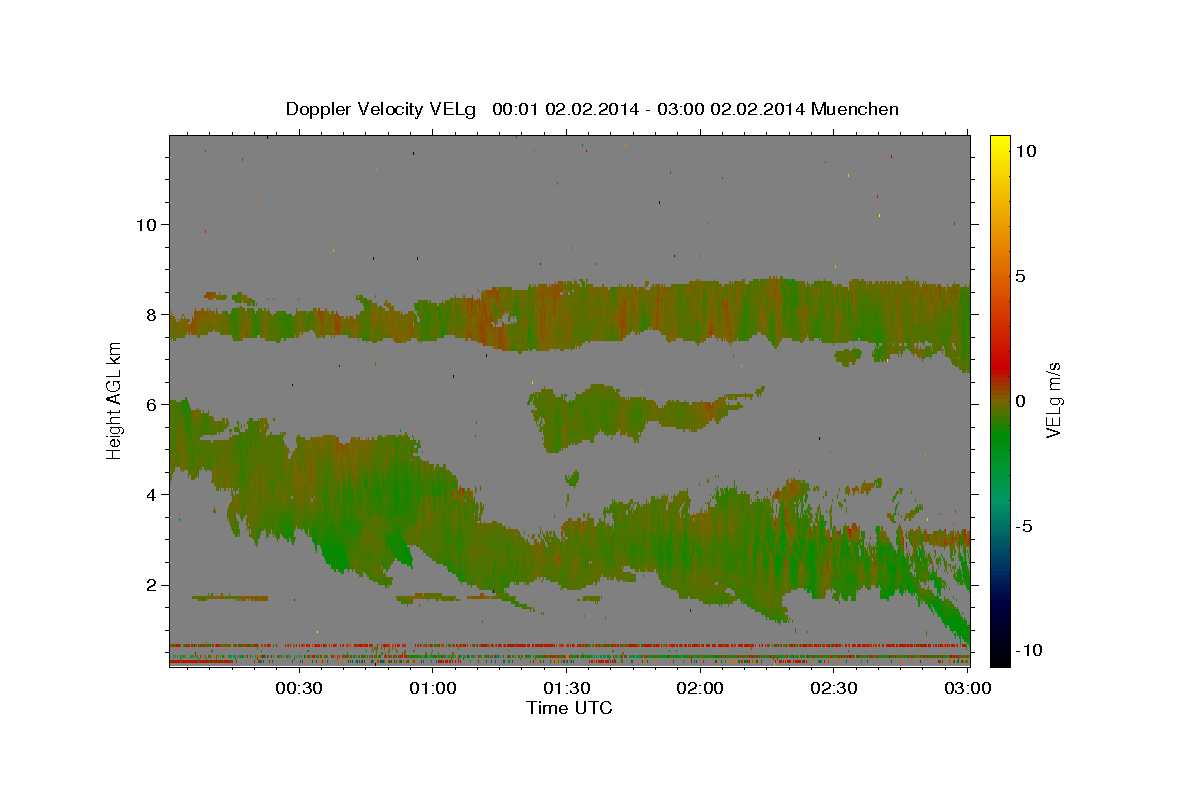Click the colorbar value -5 label
The width and height of the screenshot is (1200, 800).
coord(1025,526)
